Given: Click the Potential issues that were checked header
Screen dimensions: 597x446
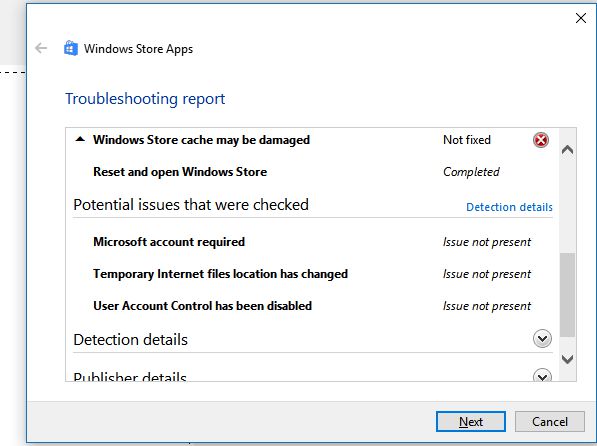Looking at the screenshot, I should (x=191, y=205).
